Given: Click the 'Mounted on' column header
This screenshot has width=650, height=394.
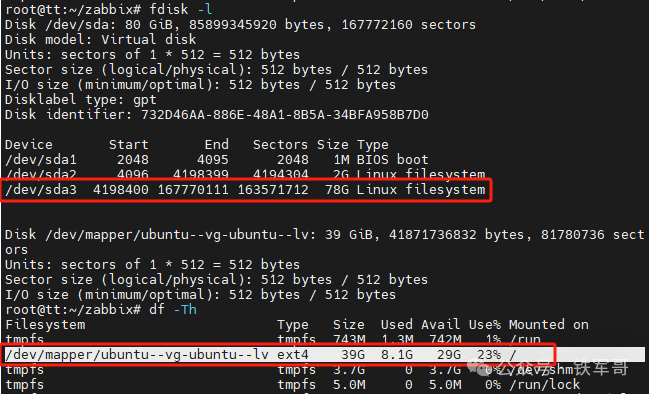Looking at the screenshot, I should click(x=548, y=324).
